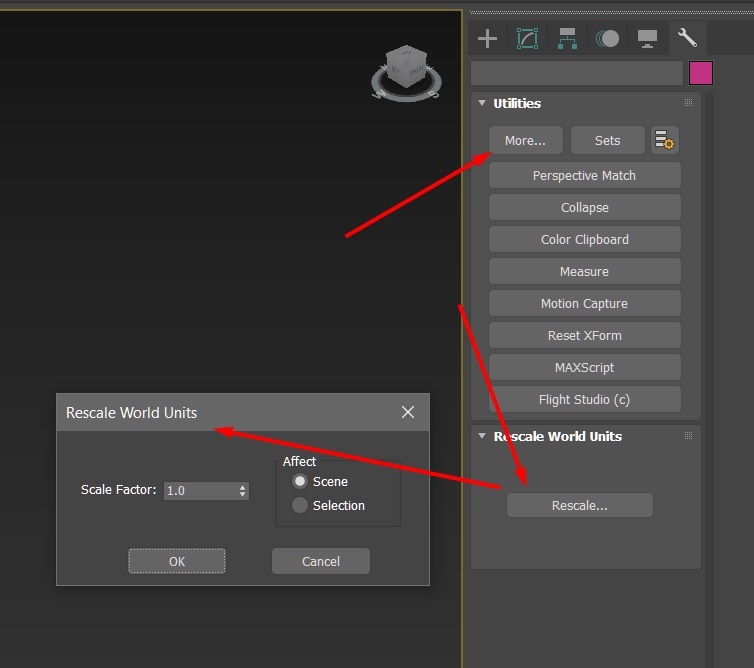
Task: Click the magenta object color swatch
Action: click(701, 73)
